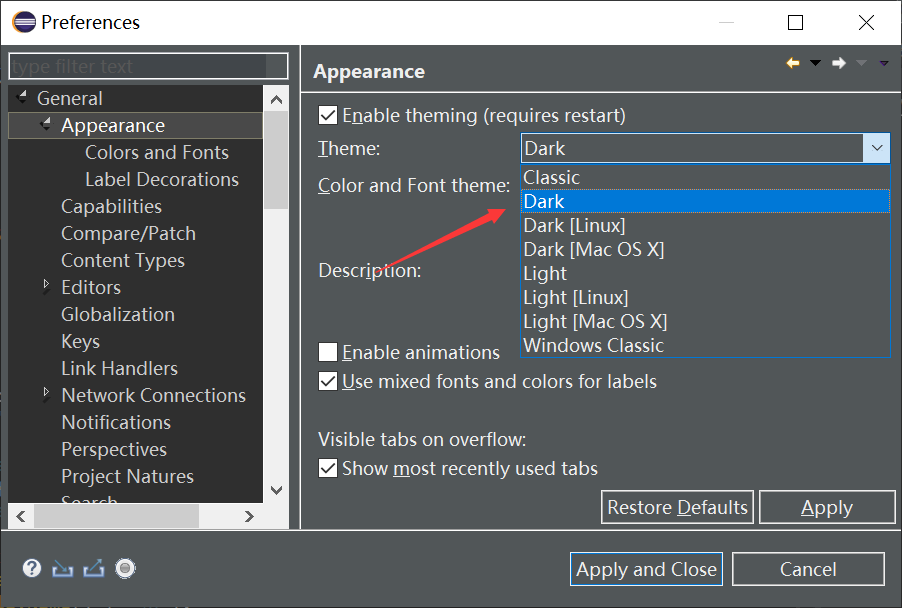Click the Apply button

[x=827, y=507]
